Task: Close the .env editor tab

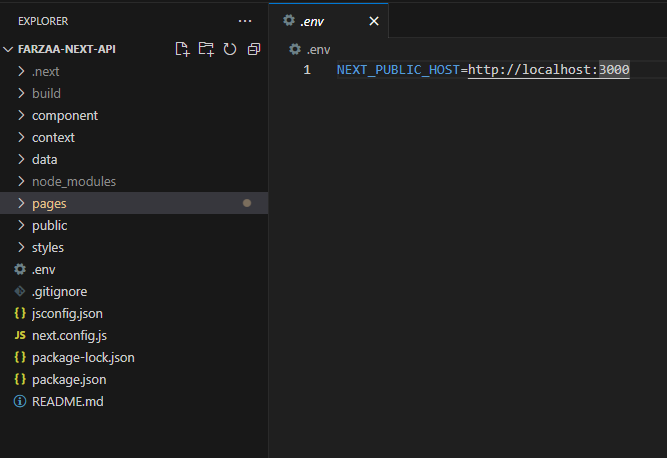Action: click(374, 21)
